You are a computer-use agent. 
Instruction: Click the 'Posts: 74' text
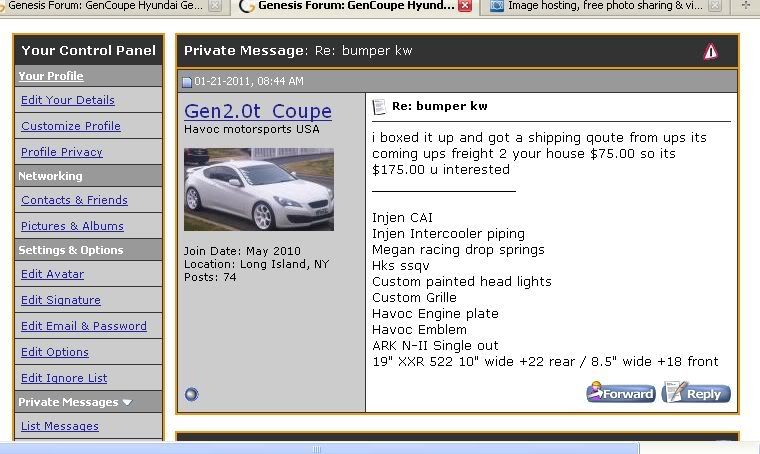[x=210, y=278]
